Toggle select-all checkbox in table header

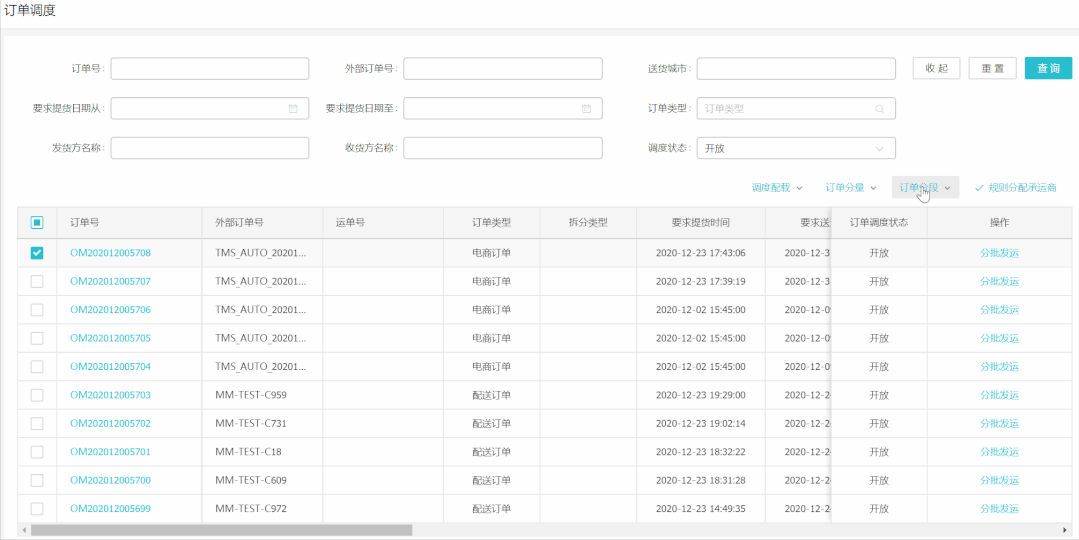pos(37,223)
